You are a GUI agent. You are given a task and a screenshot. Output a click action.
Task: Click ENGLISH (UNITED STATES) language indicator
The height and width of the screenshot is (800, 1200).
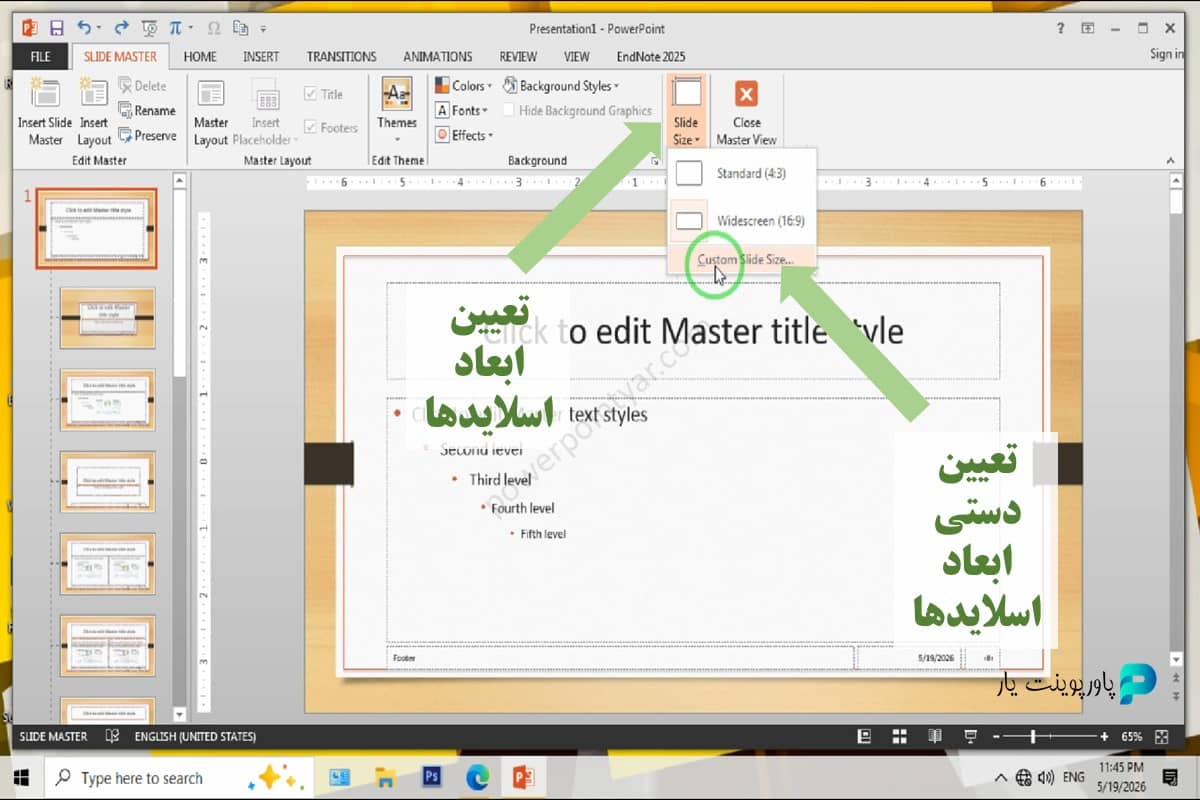pyautogui.click(x=195, y=736)
